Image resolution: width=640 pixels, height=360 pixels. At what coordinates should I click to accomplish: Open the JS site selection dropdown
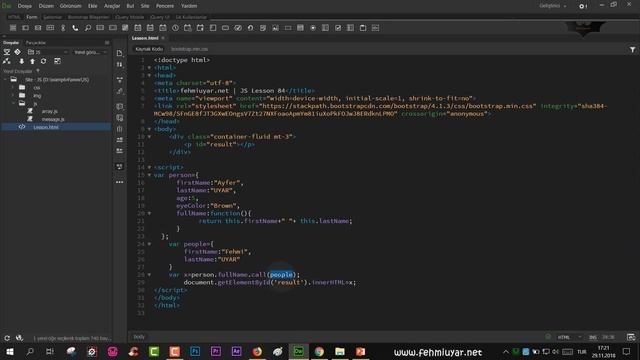pyautogui.click(x=47, y=52)
